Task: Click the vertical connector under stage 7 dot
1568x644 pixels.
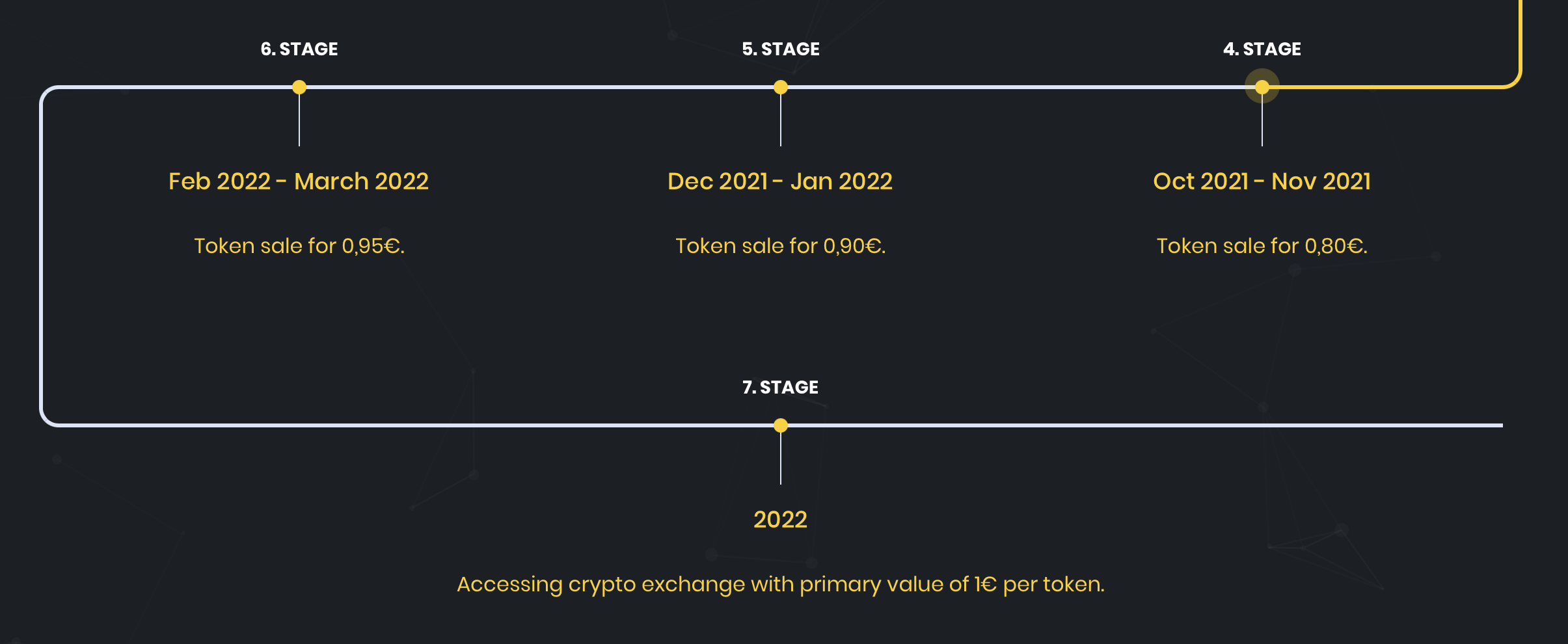Action: (781, 459)
